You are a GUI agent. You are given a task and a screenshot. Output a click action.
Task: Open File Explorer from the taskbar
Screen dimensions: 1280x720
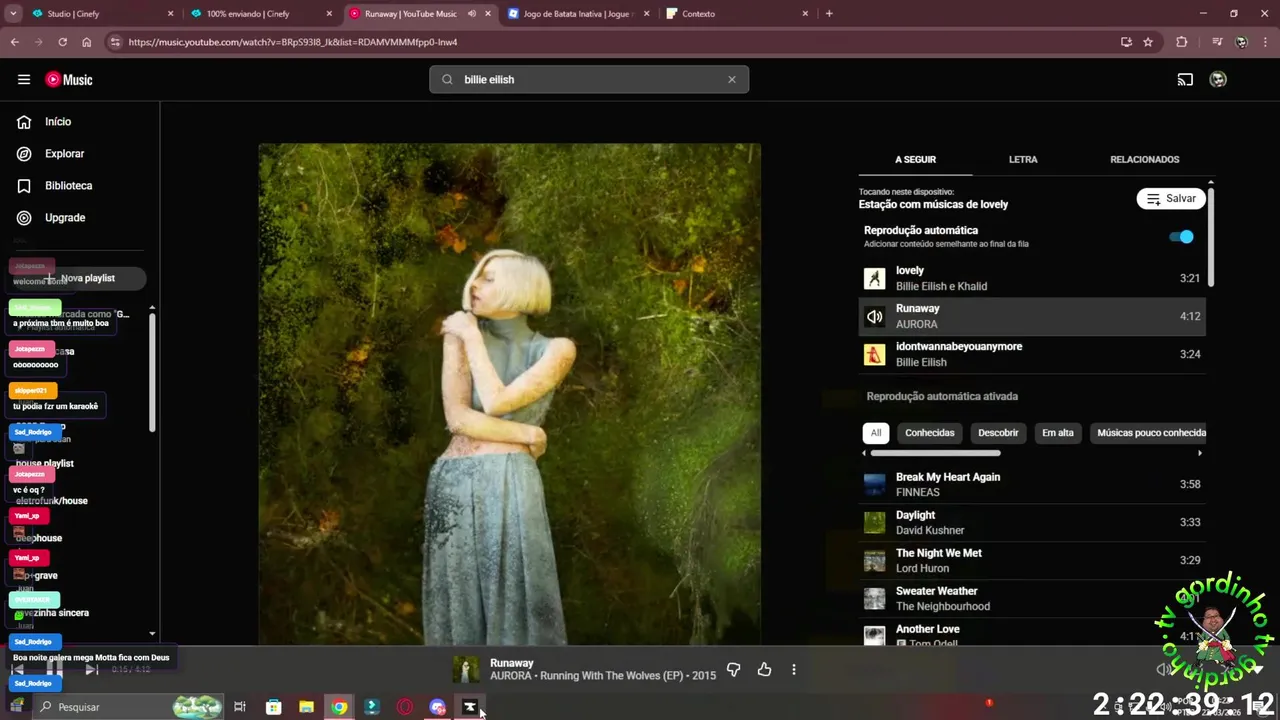click(306, 707)
